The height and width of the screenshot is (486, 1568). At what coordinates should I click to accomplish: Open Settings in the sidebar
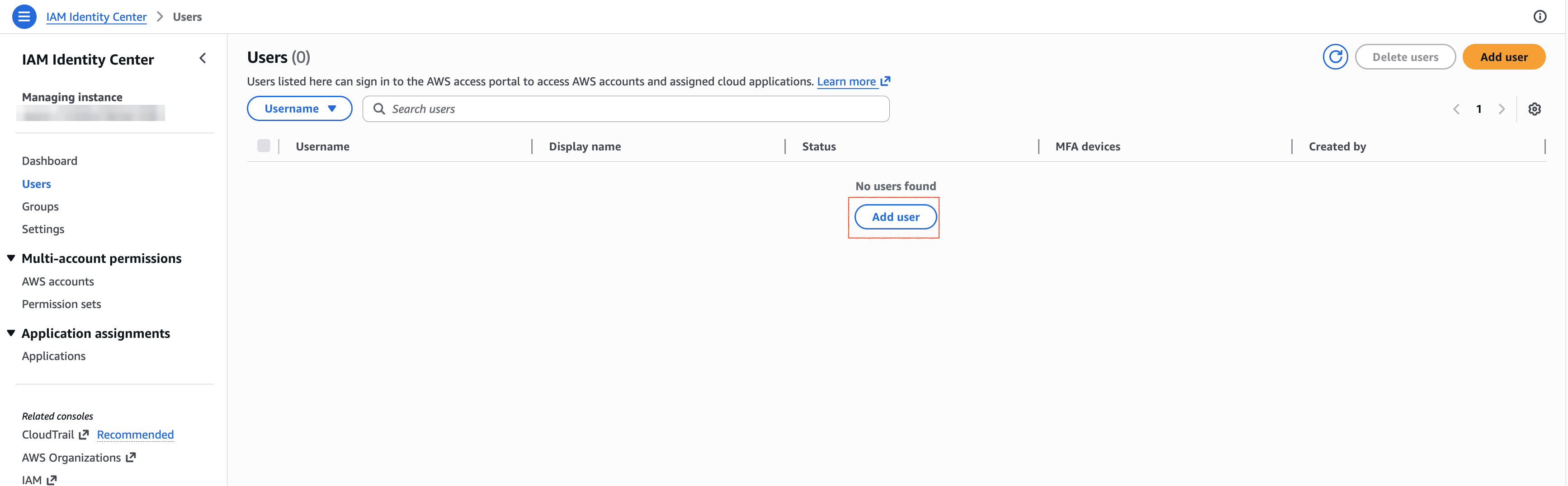click(43, 229)
